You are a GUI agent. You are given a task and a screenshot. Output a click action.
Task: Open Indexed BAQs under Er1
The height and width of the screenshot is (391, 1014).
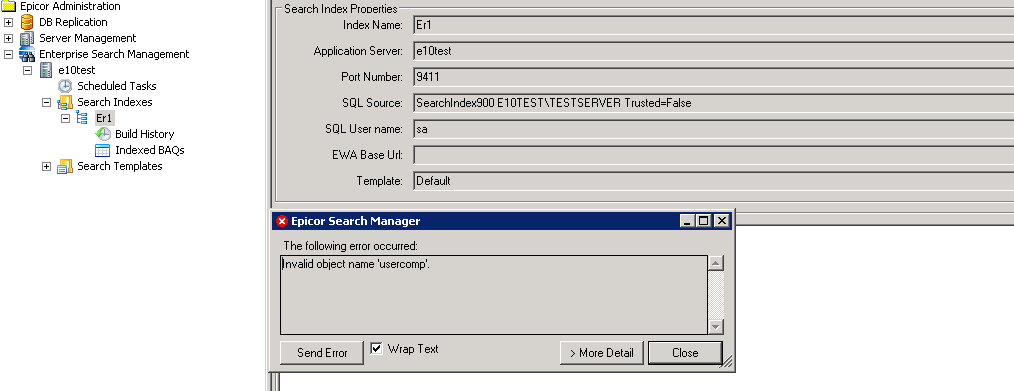[149, 150]
